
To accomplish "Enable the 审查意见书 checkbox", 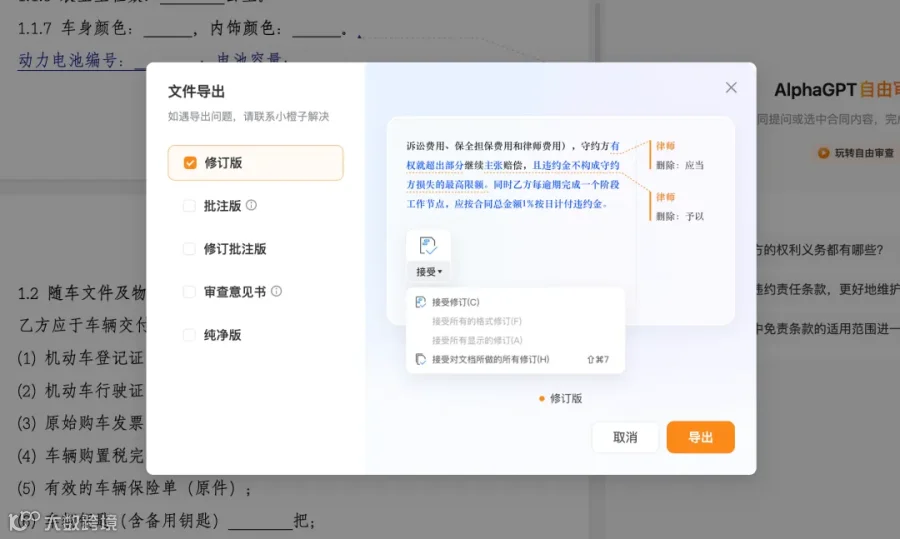I will point(189,292).
